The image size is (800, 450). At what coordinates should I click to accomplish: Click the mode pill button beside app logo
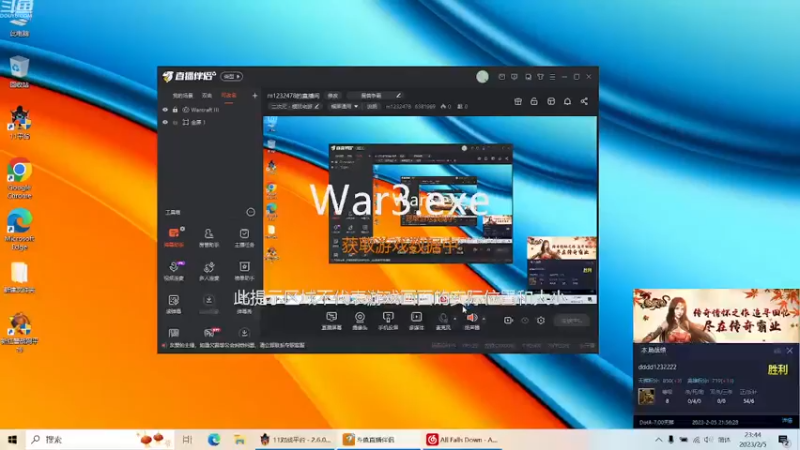[x=232, y=77]
